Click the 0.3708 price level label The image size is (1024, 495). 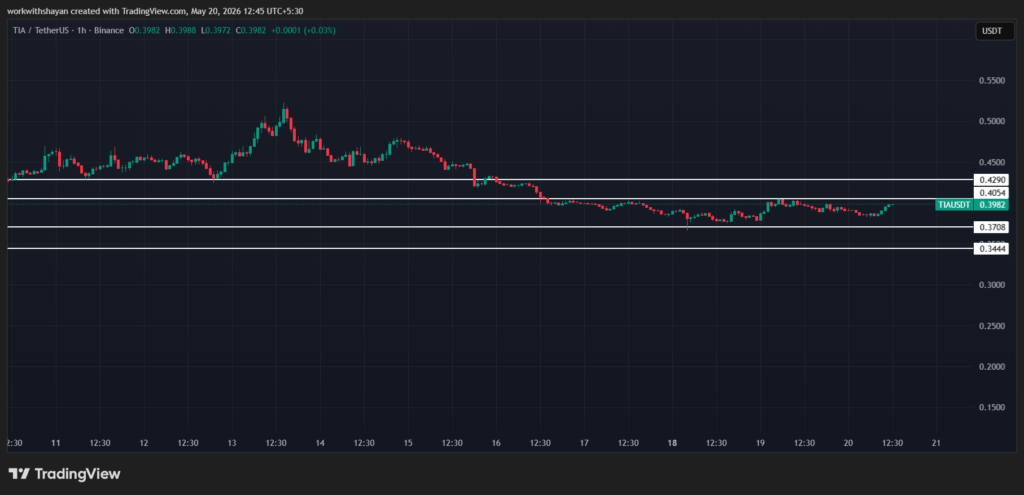[990, 227]
